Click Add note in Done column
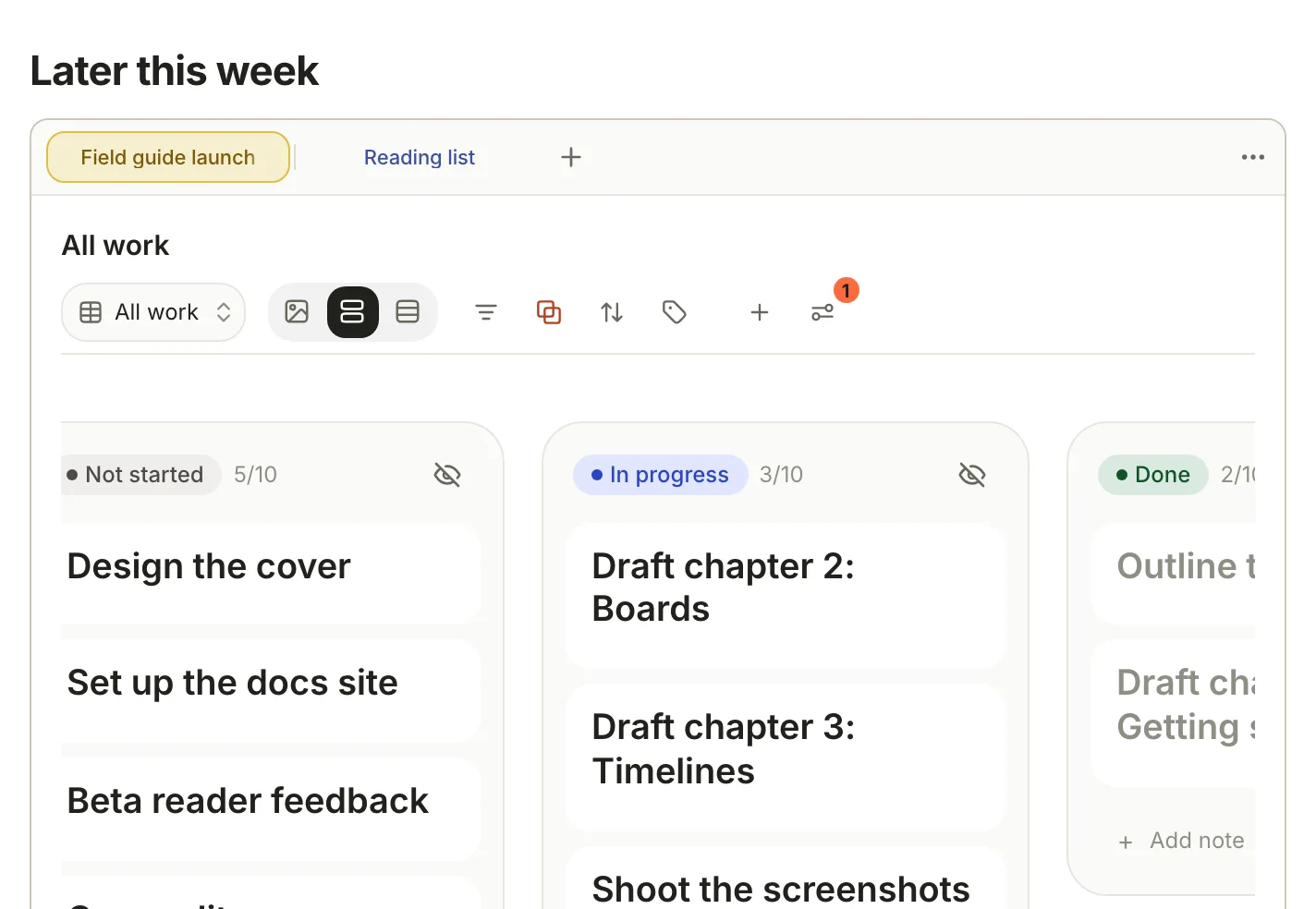The image size is (1316, 909). 1181,841
